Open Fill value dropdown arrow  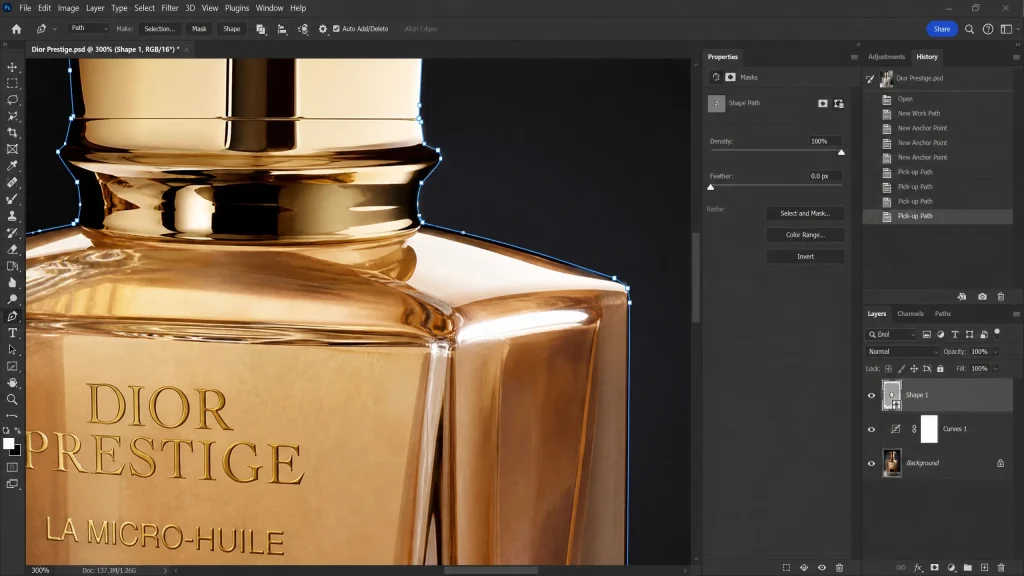[996, 368]
